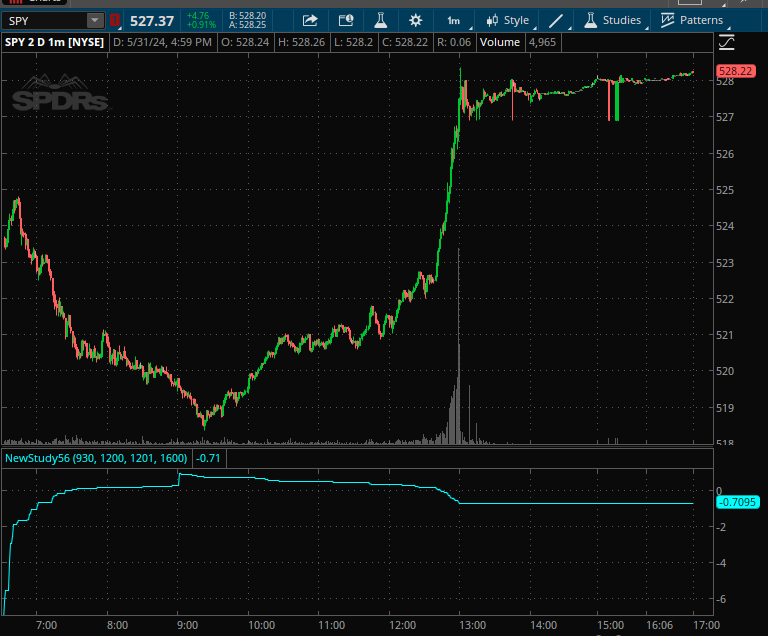Click the chart snapshot icon next to share
768x636 pixels.
point(345,20)
